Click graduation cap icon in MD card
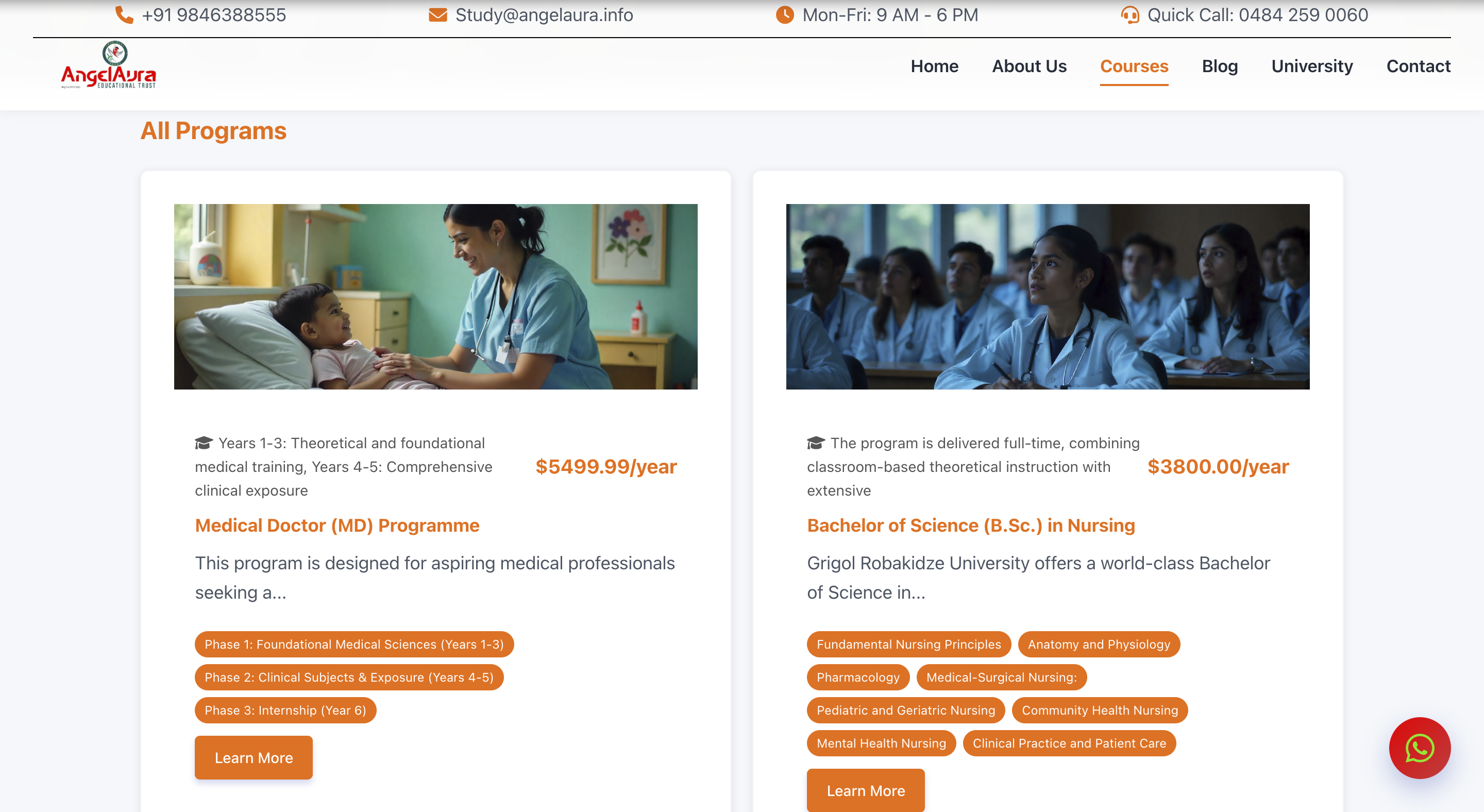The image size is (1484, 812). [x=204, y=442]
